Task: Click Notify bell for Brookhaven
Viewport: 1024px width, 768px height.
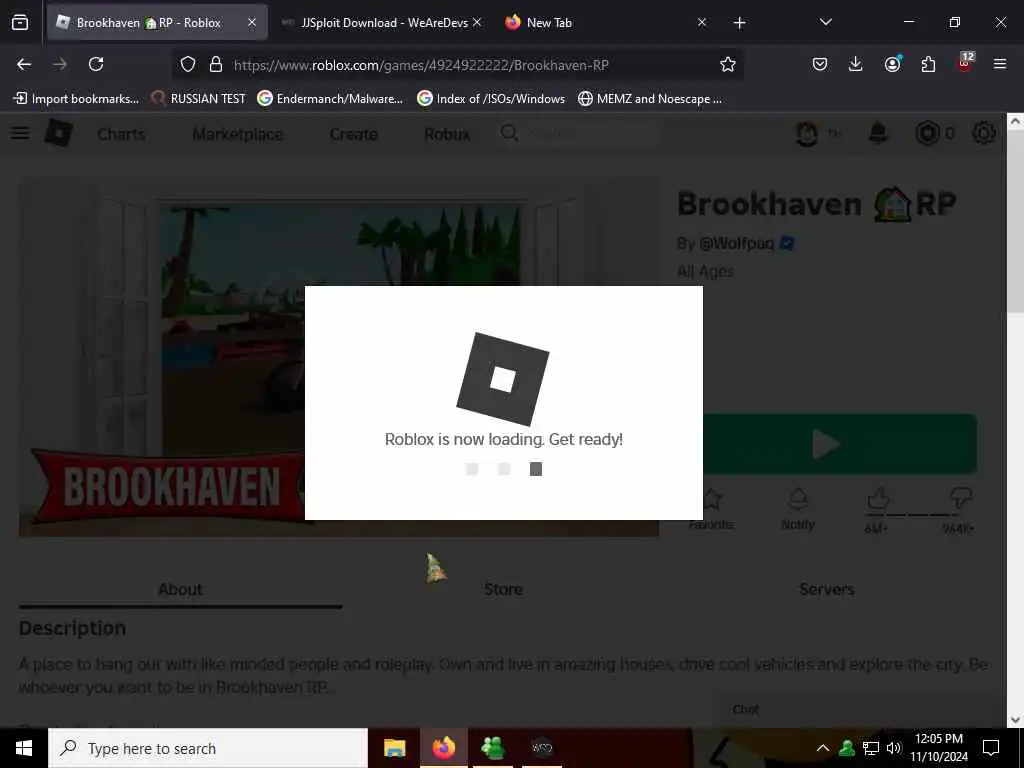Action: pyautogui.click(x=797, y=511)
